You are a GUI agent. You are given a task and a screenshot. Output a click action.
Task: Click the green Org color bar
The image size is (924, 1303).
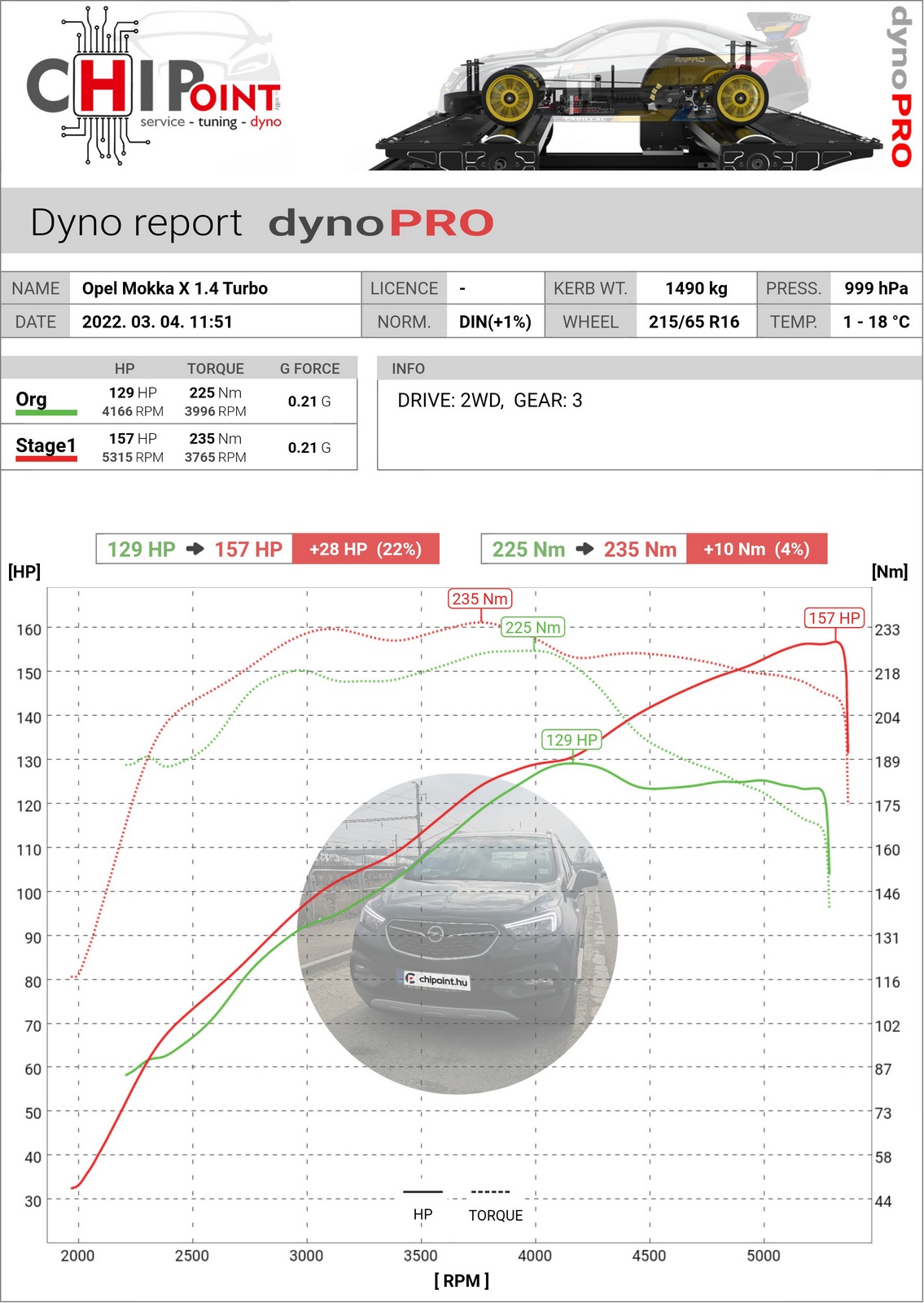point(46,413)
